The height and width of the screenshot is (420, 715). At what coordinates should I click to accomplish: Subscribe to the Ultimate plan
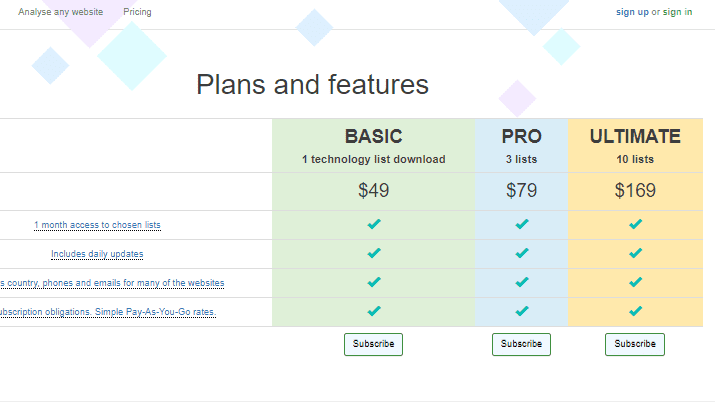point(635,344)
